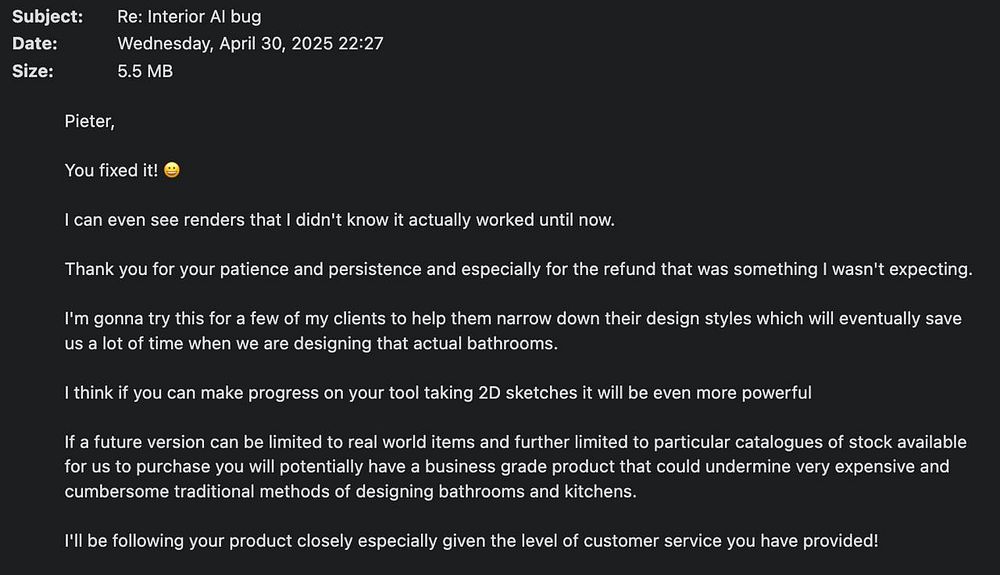This screenshot has height=575, width=1000.
Task: Click the "Size:" header label
Action: pyautogui.click(x=32, y=71)
